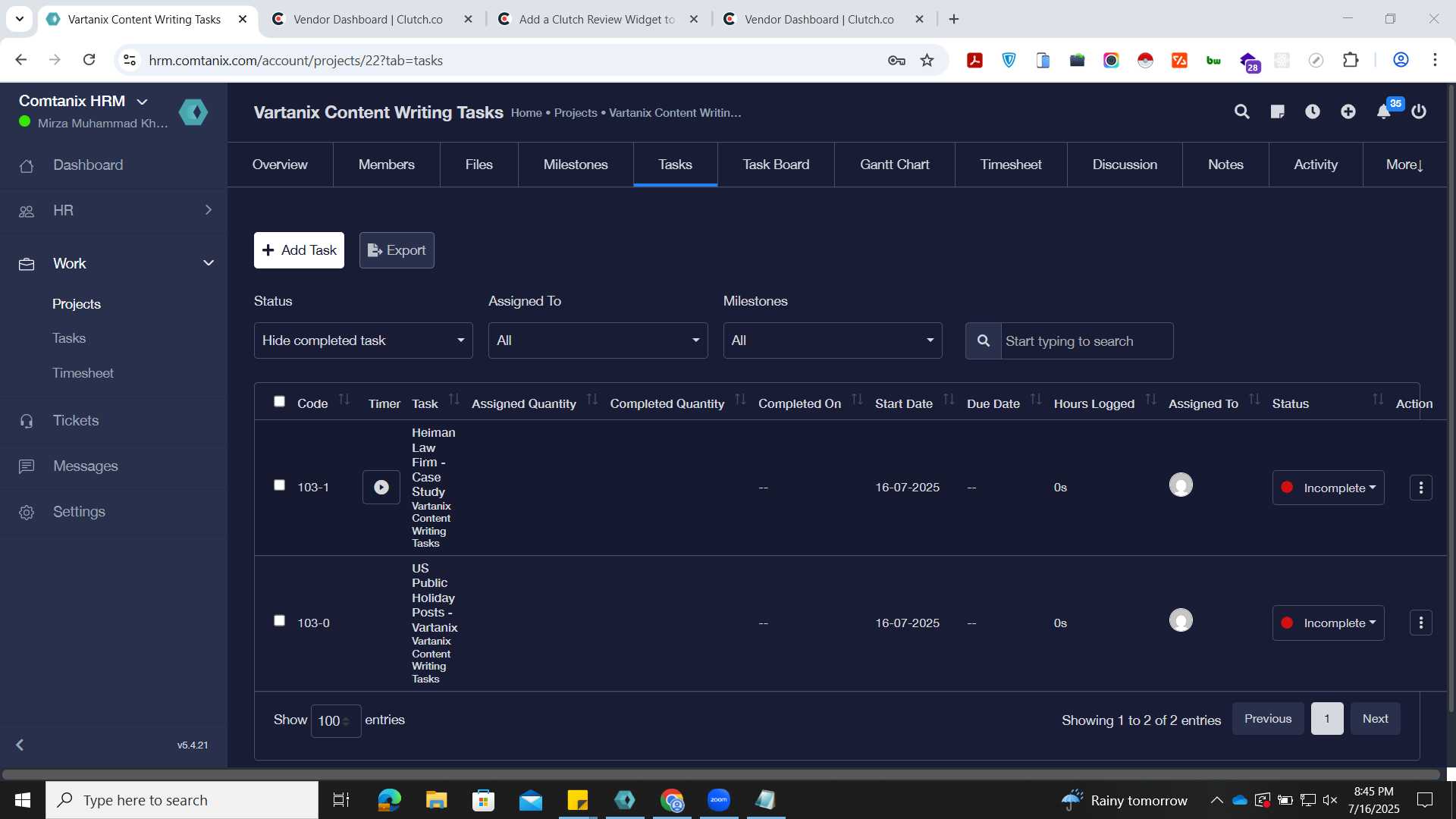Image resolution: width=1456 pixels, height=819 pixels.
Task: Collapse the sidebar with the left arrow
Action: (20, 745)
